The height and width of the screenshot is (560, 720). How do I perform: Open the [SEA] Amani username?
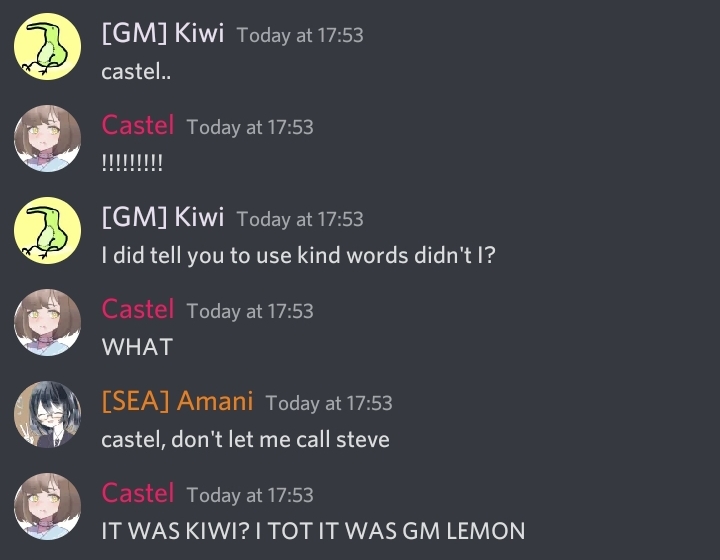pos(177,401)
